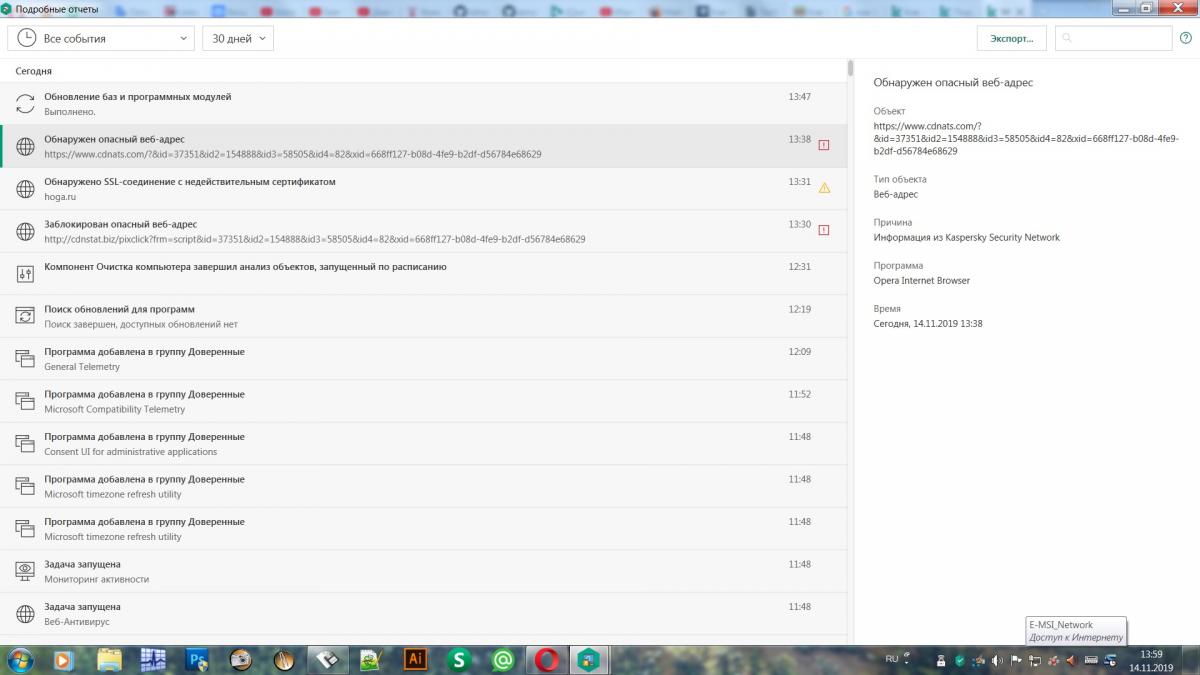
Task: Click the 'RU' language indicator in tray
Action: (892, 659)
